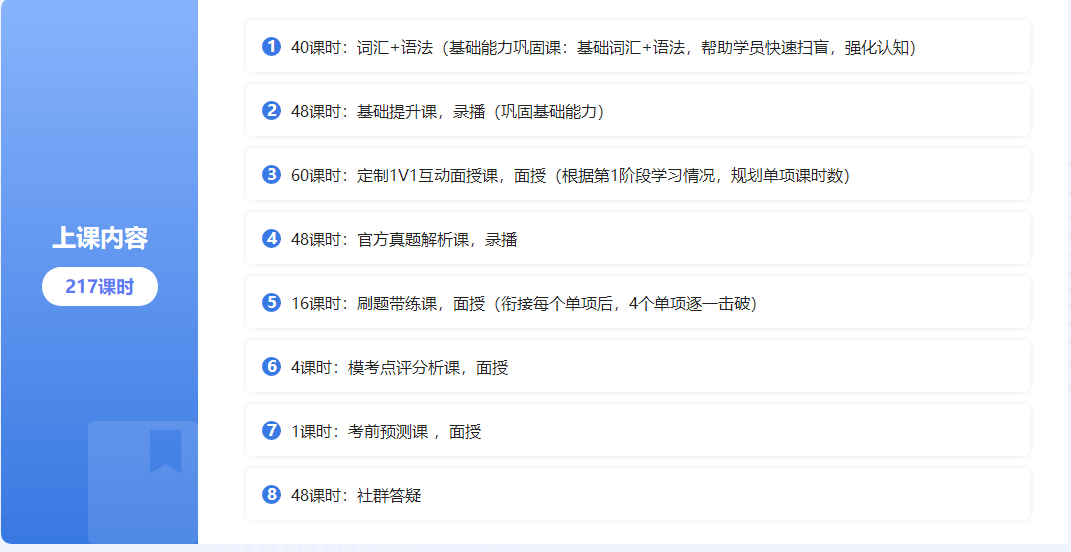Click the number 5 circle icon

point(271,303)
